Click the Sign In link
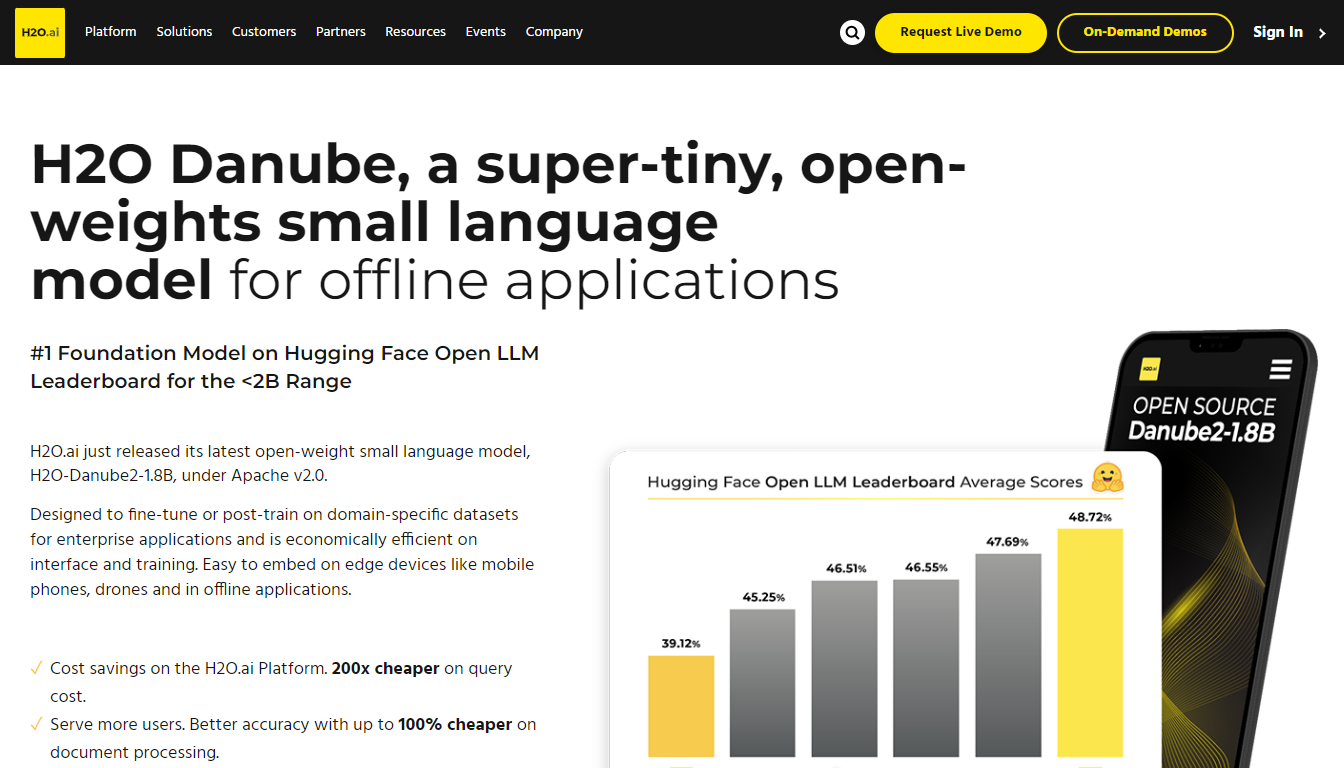 click(1277, 32)
